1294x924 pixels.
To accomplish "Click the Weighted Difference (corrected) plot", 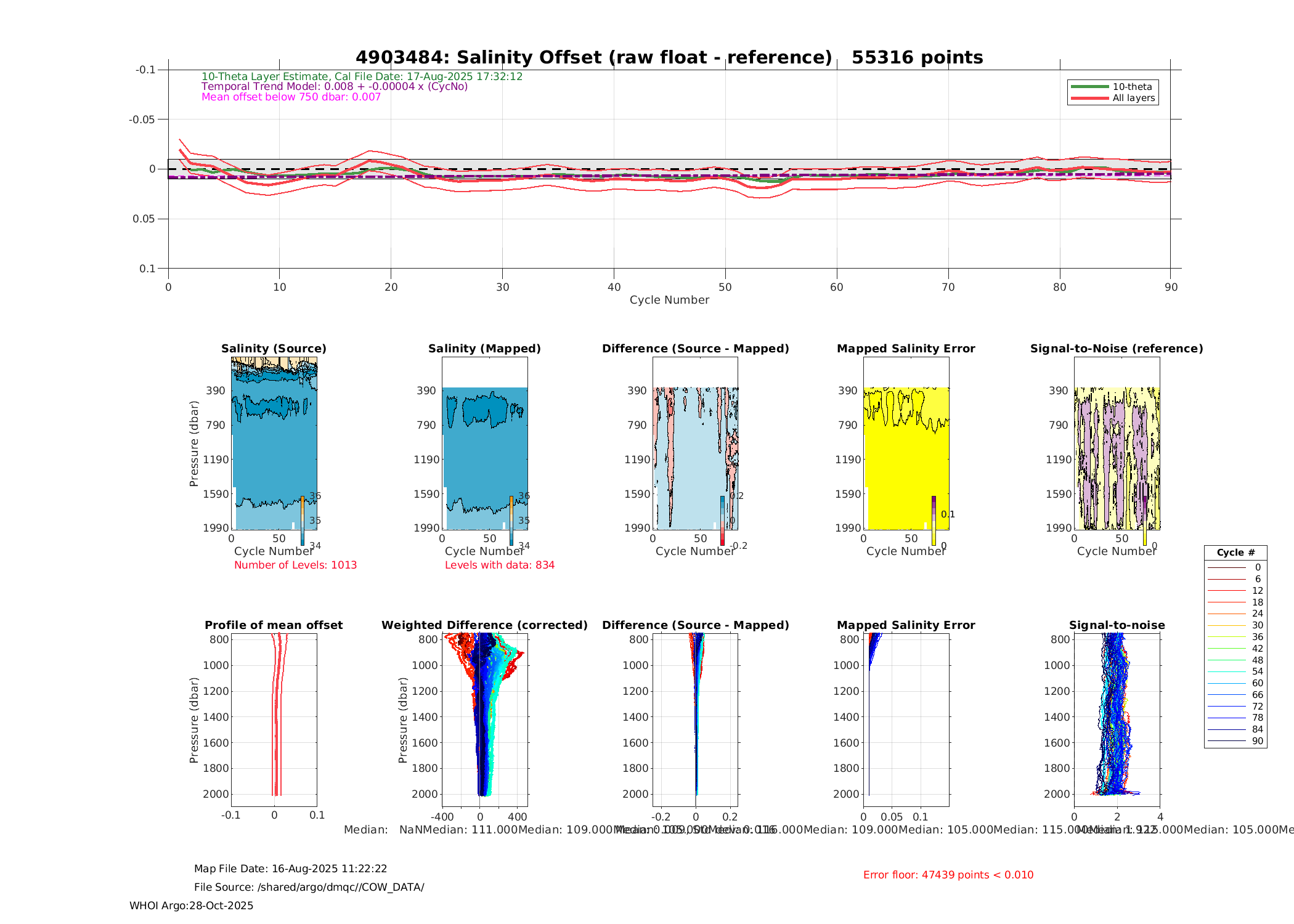I will point(485,719).
